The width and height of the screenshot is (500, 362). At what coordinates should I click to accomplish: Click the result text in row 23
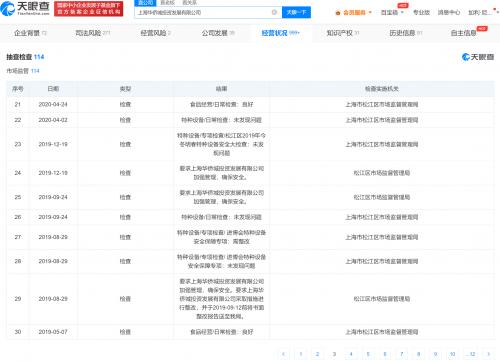[221, 144]
